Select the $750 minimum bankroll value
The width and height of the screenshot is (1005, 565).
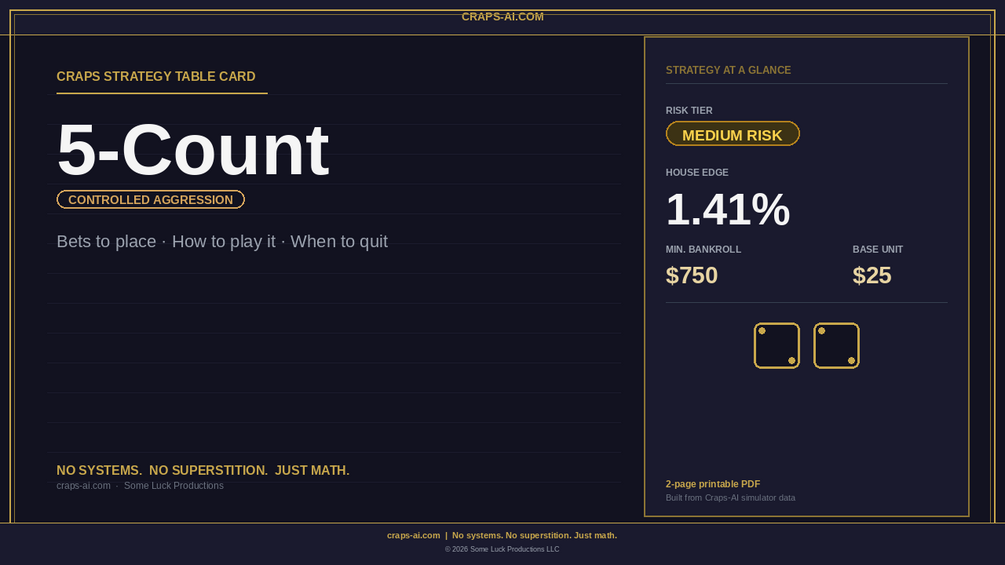[x=692, y=275]
